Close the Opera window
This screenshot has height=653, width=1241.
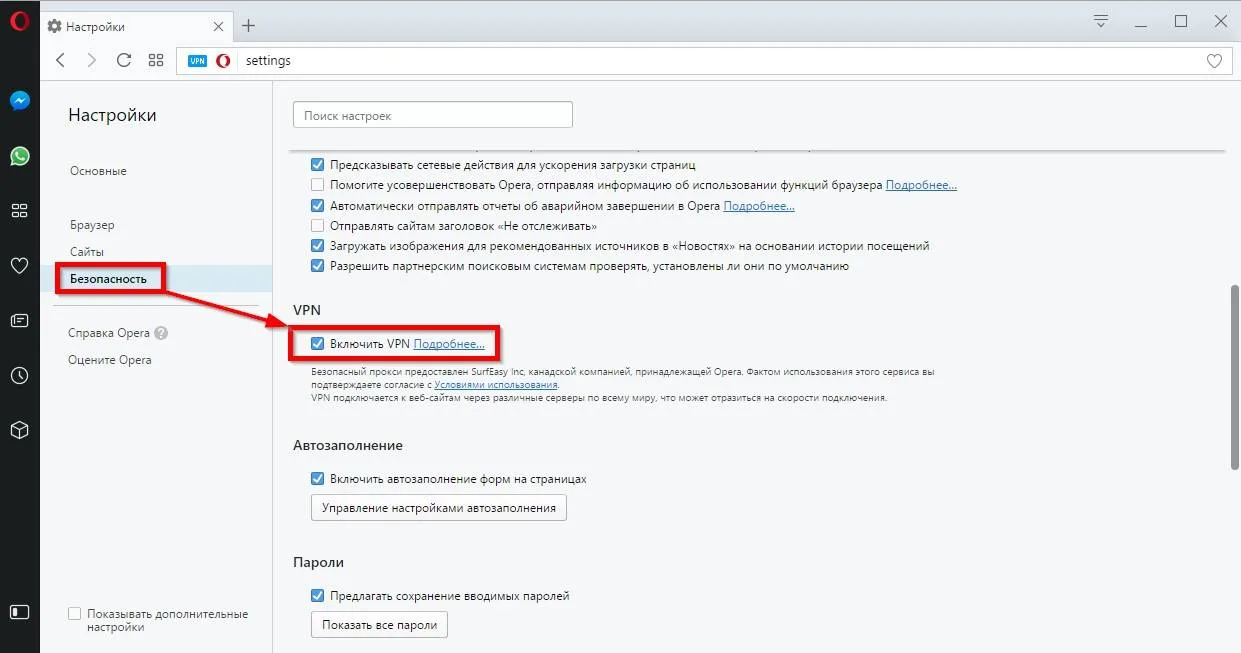tap(1221, 20)
